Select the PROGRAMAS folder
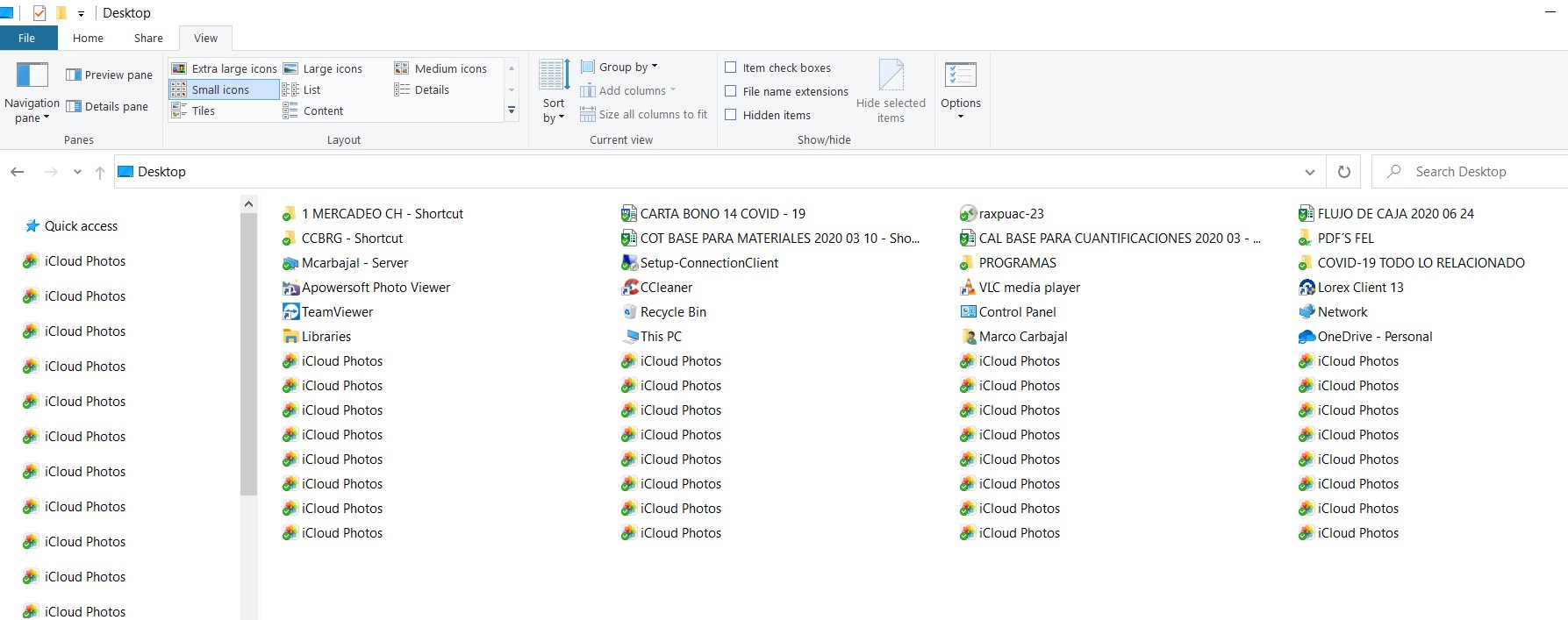This screenshot has height=620, width=1568. pyautogui.click(x=1007, y=262)
